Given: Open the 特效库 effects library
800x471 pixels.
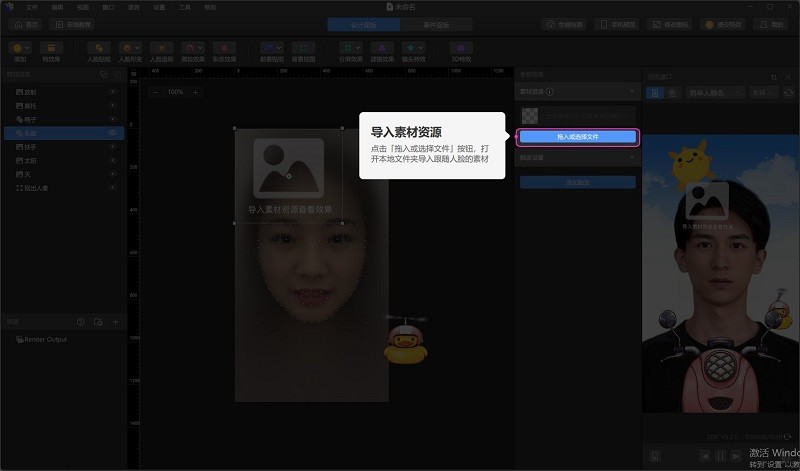Looking at the screenshot, I should pyautogui.click(x=51, y=51).
